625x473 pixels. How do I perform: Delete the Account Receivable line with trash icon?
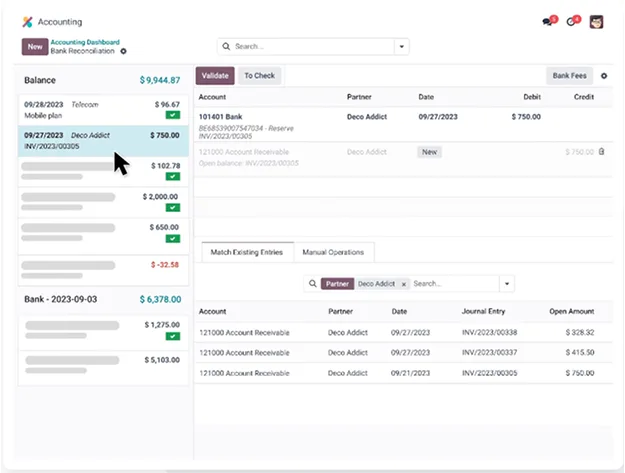[602, 152]
